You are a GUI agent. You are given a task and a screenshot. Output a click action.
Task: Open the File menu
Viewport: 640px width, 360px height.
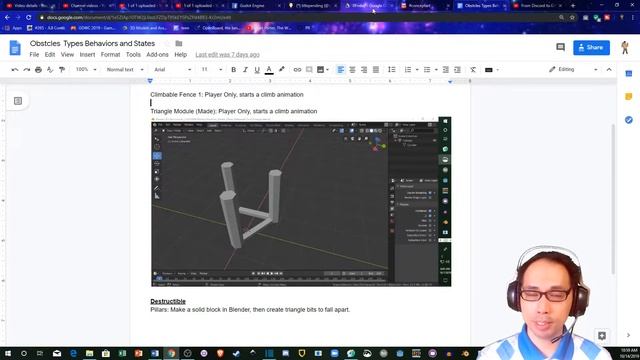pyautogui.click(x=34, y=55)
